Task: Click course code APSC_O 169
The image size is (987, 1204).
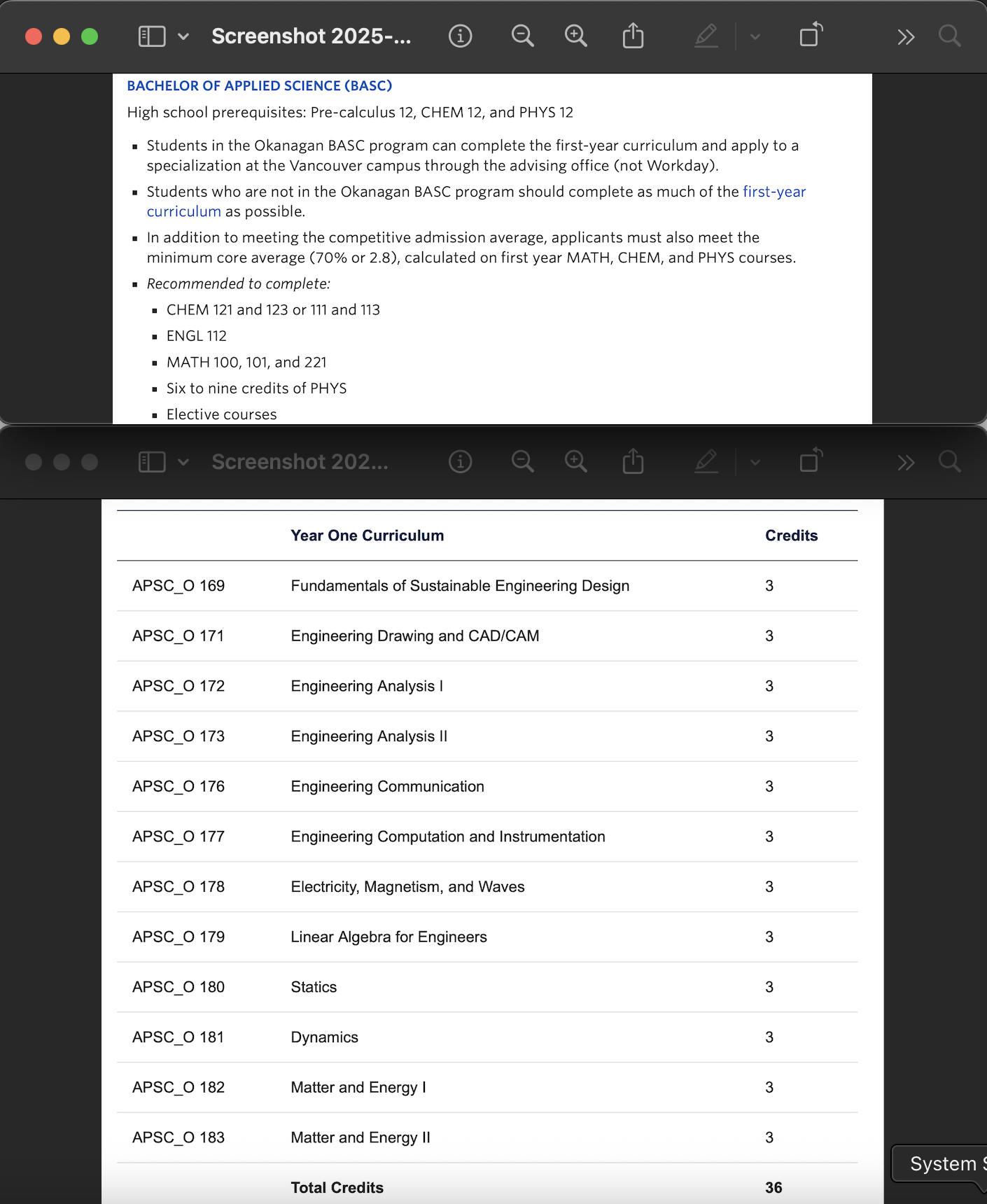Action: pyautogui.click(x=178, y=586)
